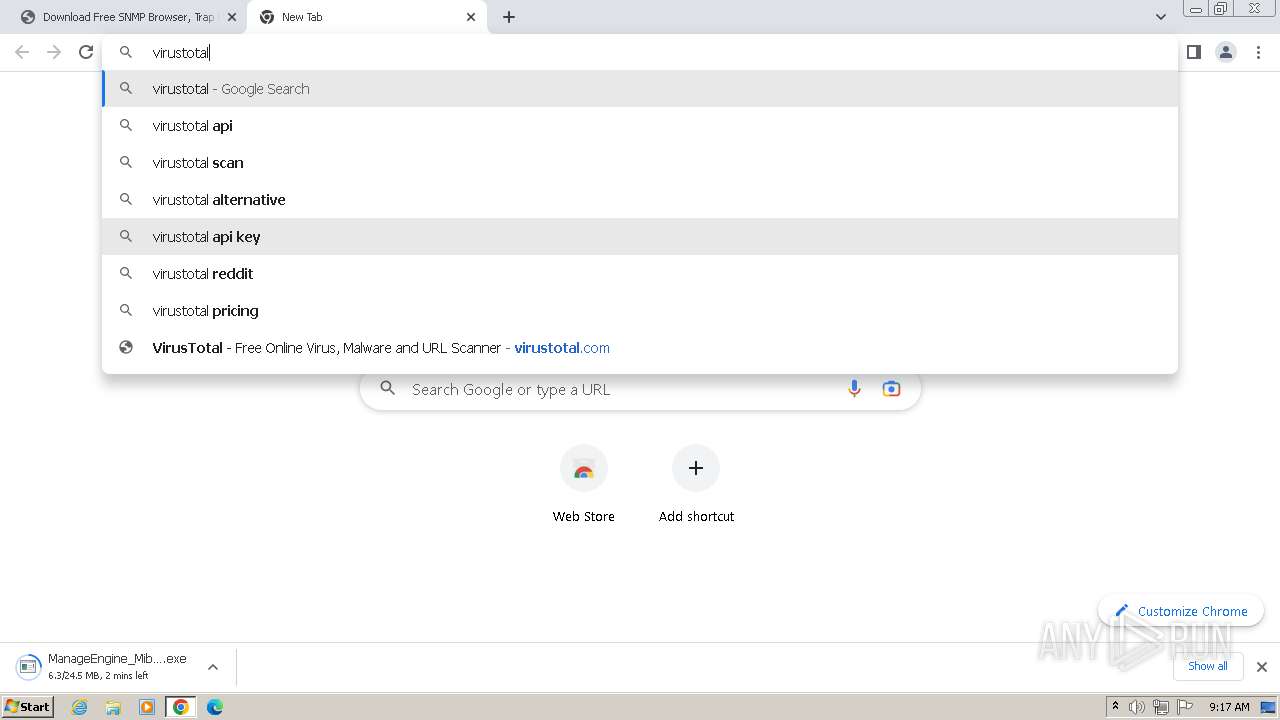Click in the address bar text virustotal
This screenshot has width=1280, height=720.
(181, 52)
